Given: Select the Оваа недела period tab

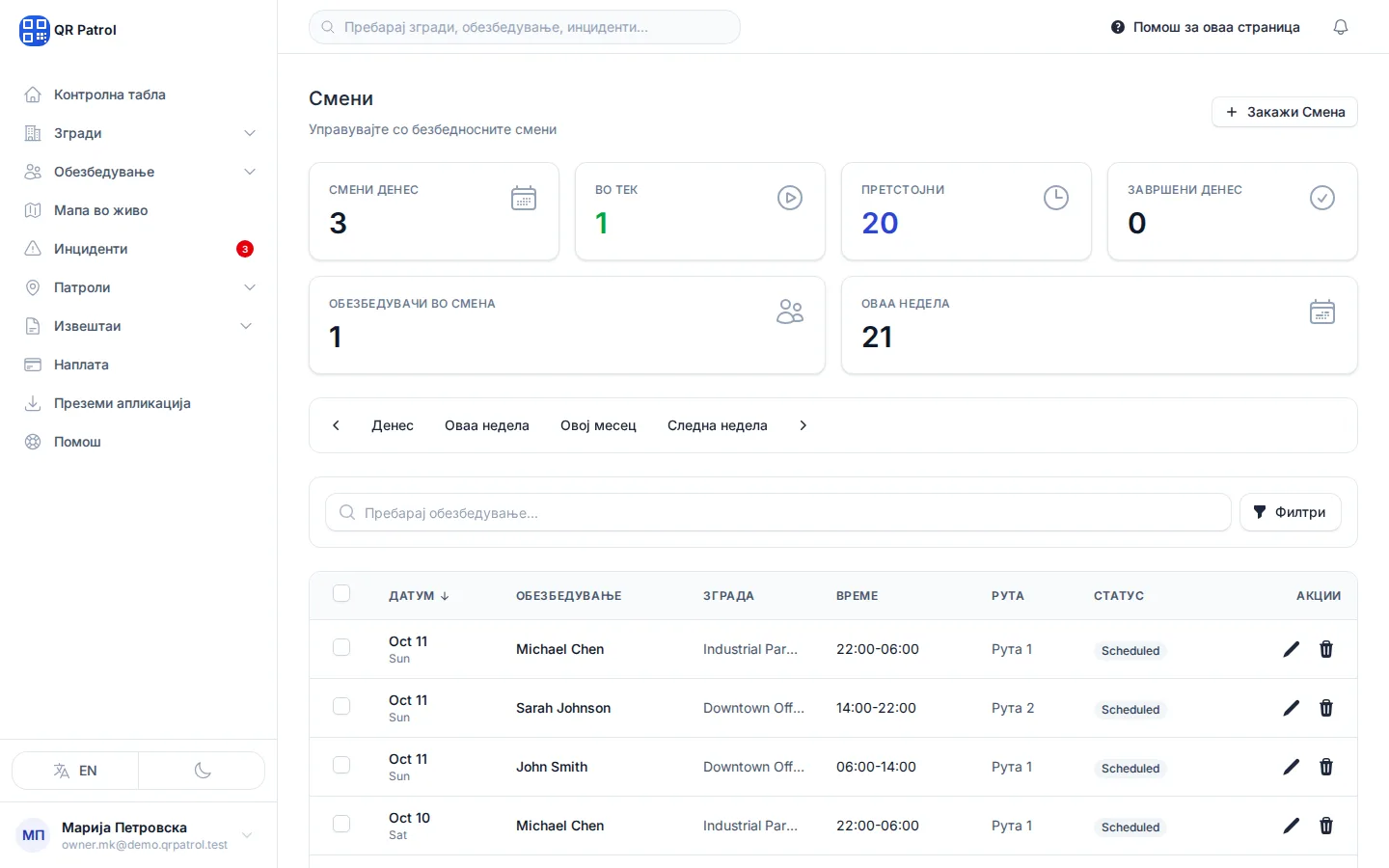Looking at the screenshot, I should (x=487, y=425).
